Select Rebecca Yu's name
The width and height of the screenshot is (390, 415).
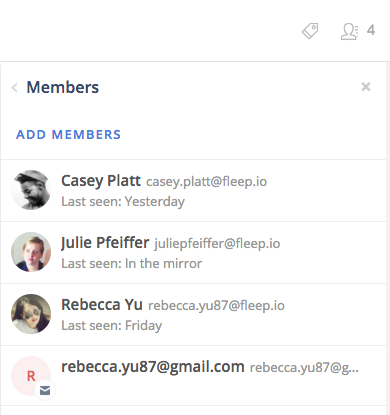[x=102, y=305]
